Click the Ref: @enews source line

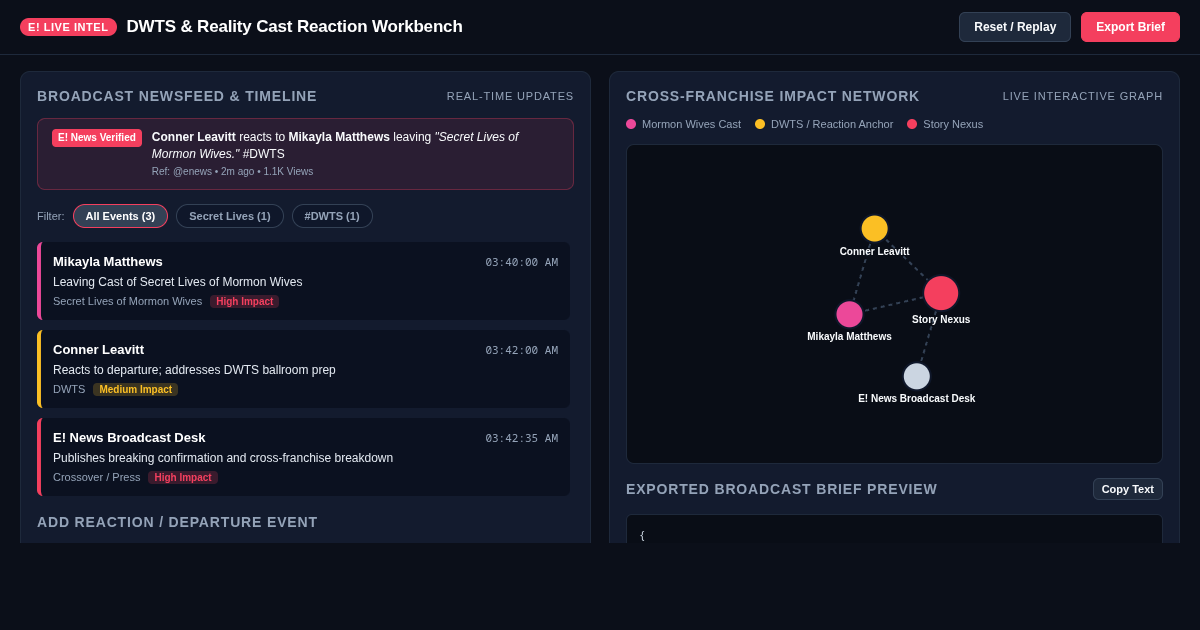tap(232, 172)
